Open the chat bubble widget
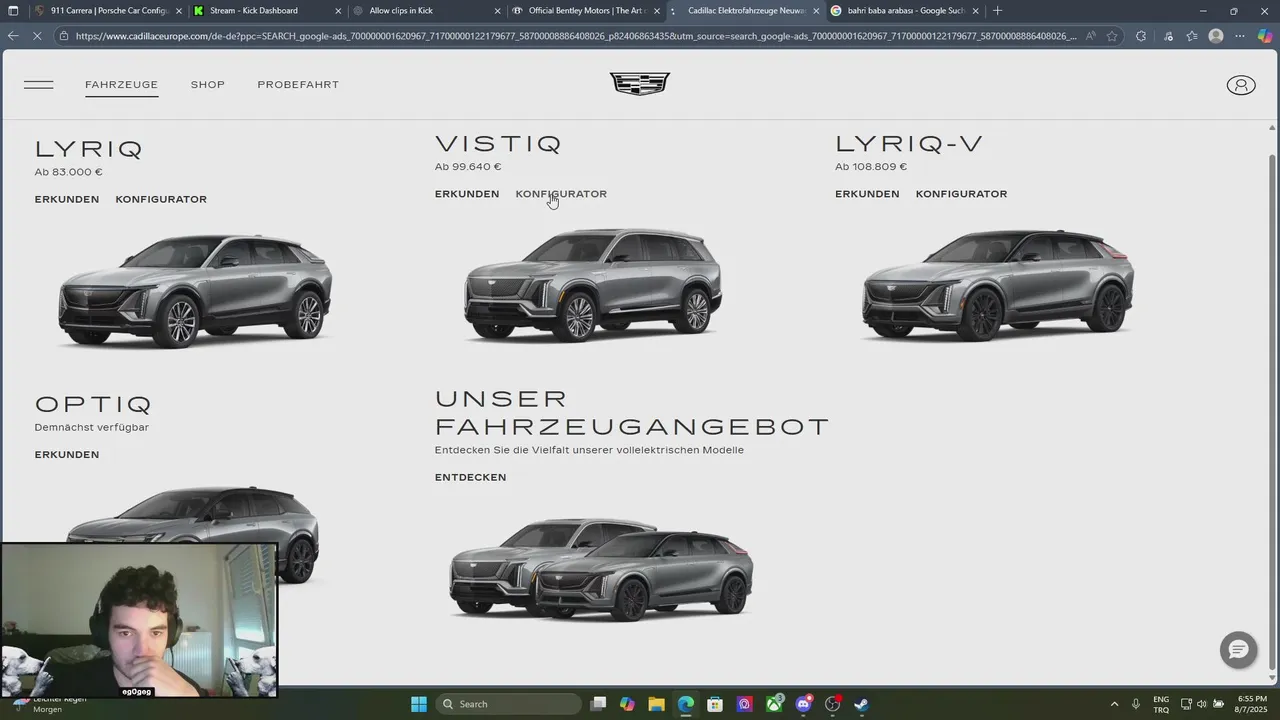Image resolution: width=1280 pixels, height=720 pixels. 1238,650
